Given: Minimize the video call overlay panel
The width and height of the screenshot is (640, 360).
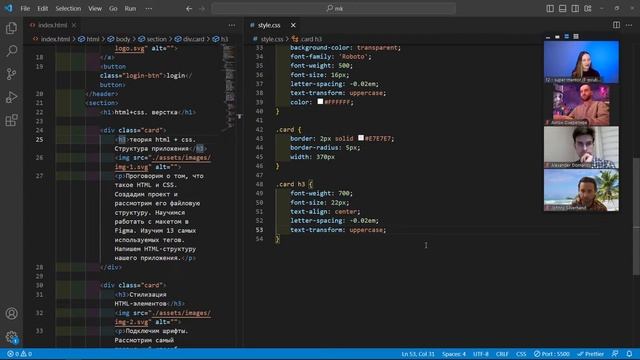Looking at the screenshot, I should tap(548, 37).
